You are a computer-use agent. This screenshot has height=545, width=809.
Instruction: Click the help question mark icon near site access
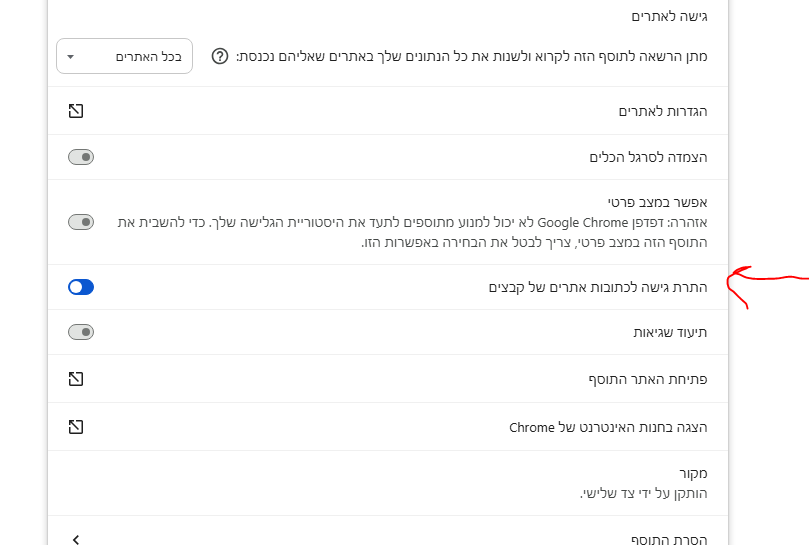220,56
